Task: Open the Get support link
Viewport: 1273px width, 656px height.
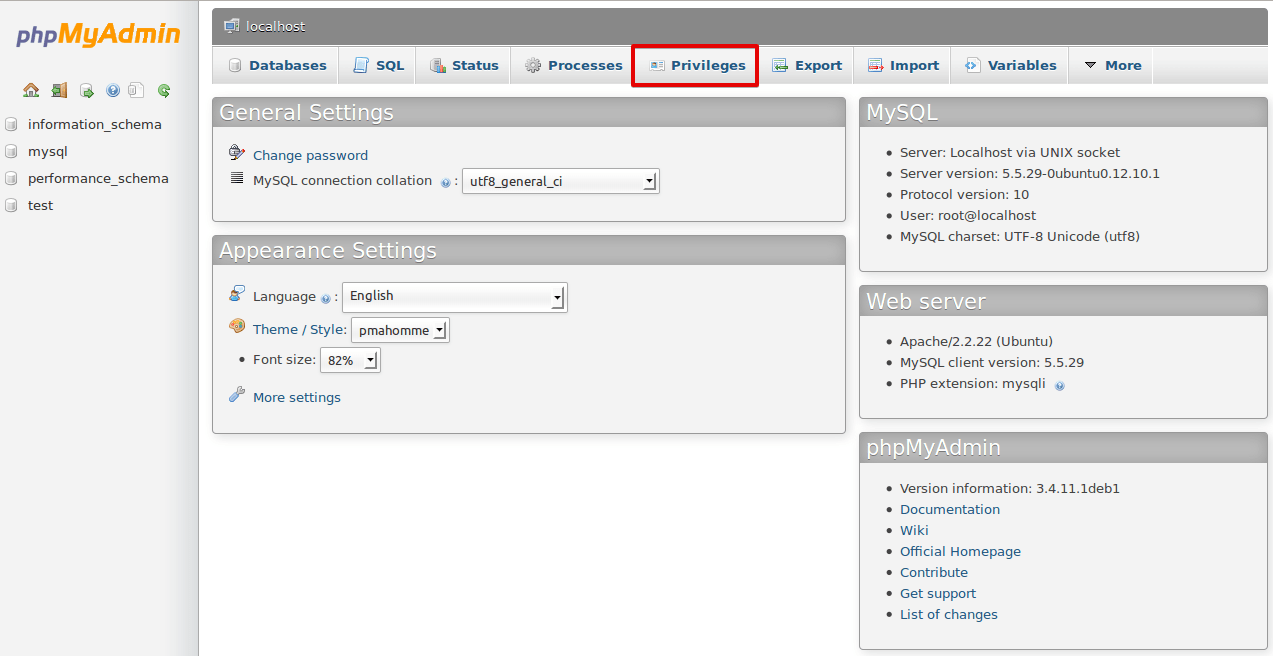Action: click(937, 594)
